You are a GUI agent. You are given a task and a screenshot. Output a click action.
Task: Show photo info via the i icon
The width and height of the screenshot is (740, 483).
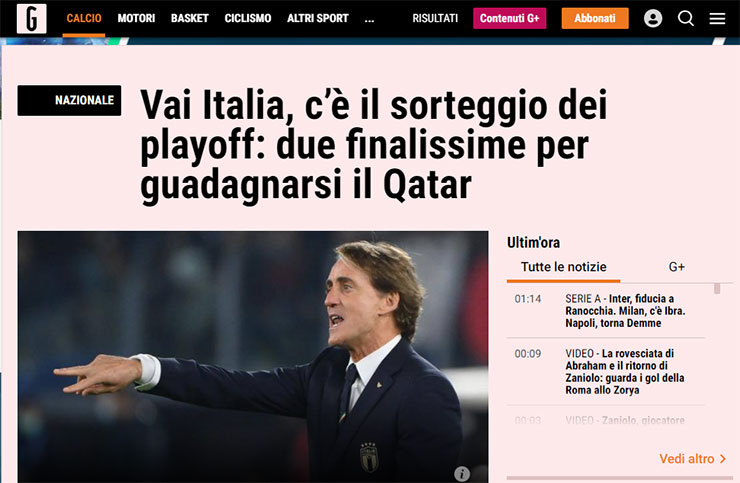pyautogui.click(x=462, y=473)
